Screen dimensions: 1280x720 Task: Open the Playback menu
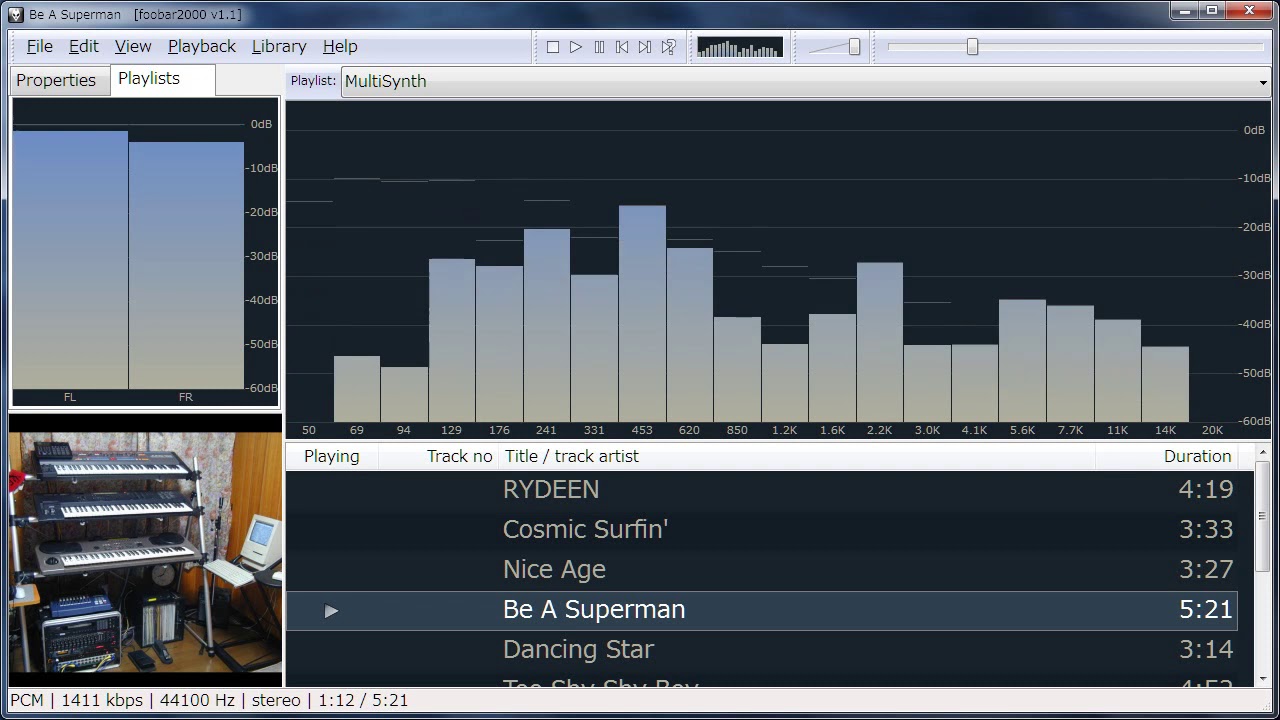[x=202, y=46]
